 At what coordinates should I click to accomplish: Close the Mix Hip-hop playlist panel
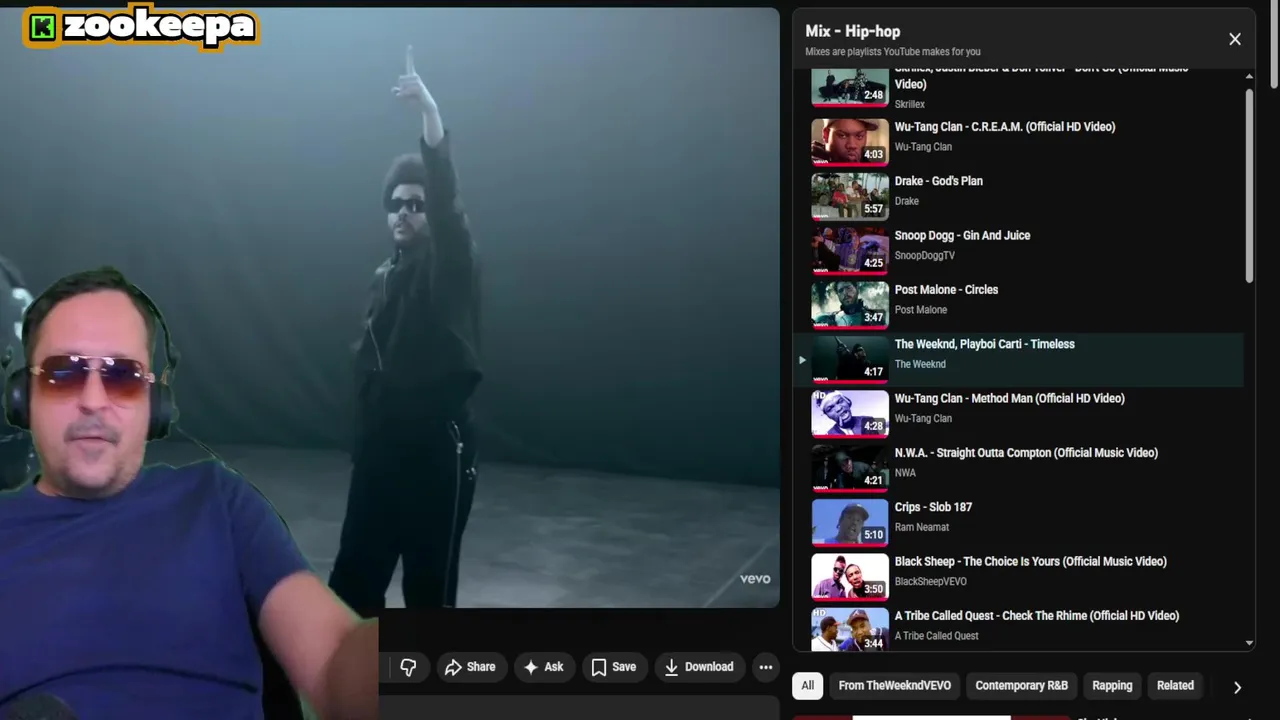click(x=1235, y=39)
